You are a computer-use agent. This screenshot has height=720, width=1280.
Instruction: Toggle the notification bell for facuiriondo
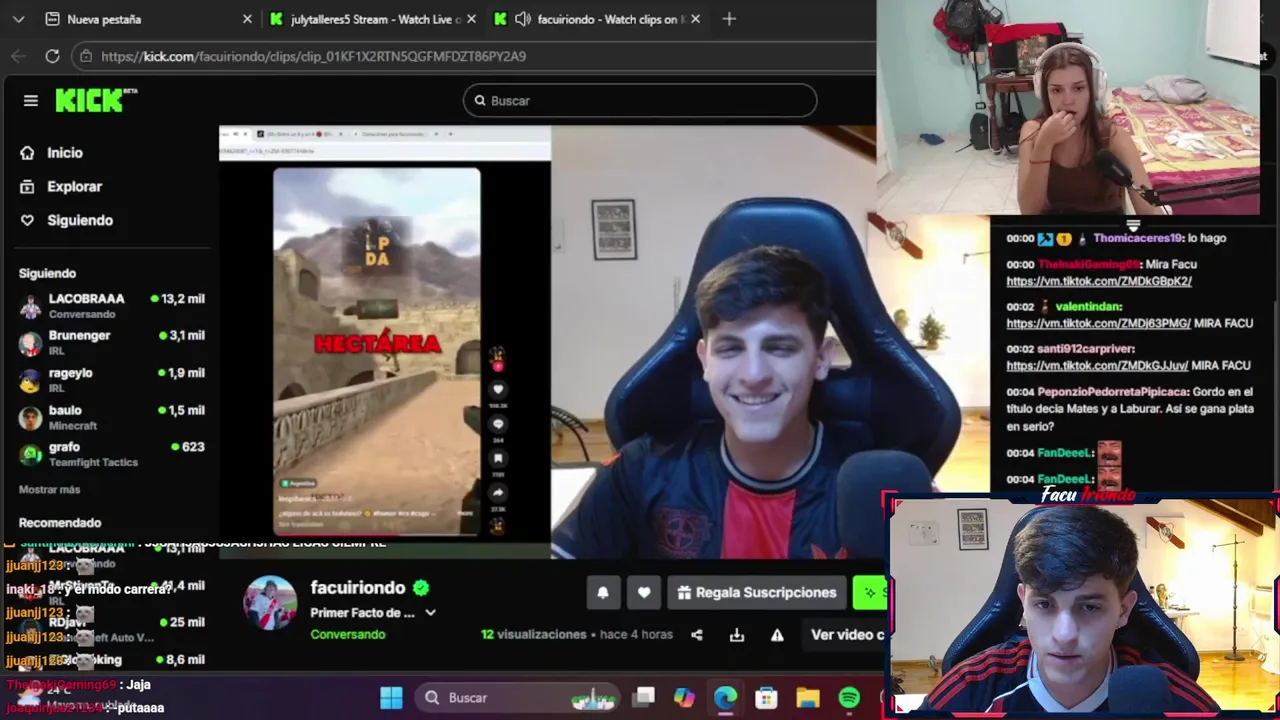tap(603, 593)
